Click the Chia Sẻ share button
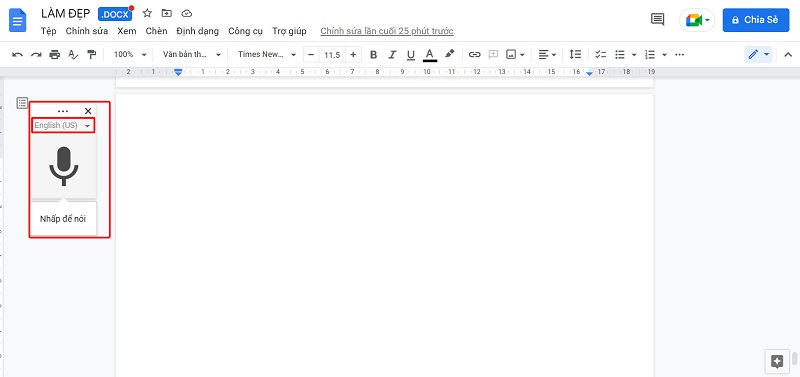 coord(756,20)
